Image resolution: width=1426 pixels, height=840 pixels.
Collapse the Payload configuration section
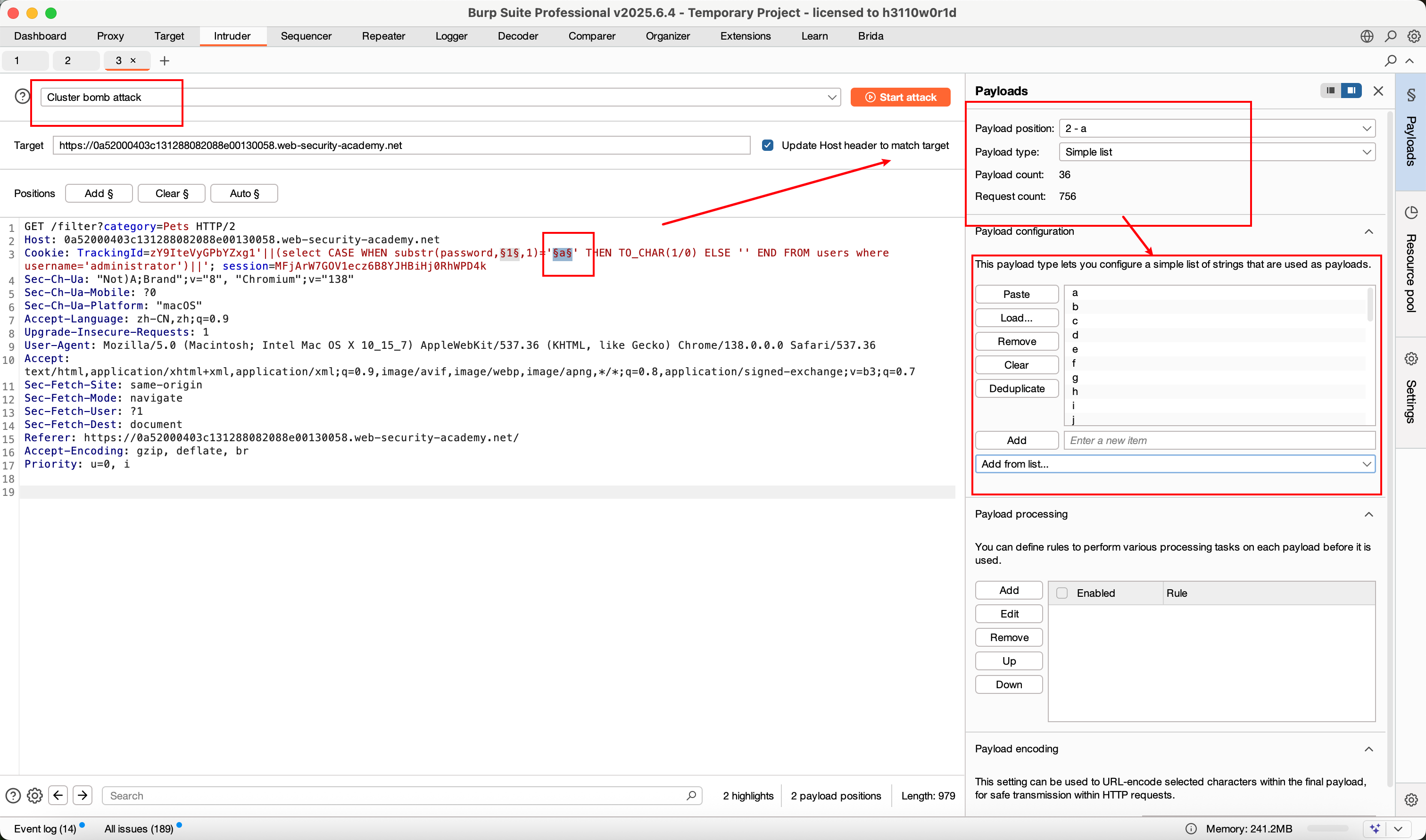1368,231
